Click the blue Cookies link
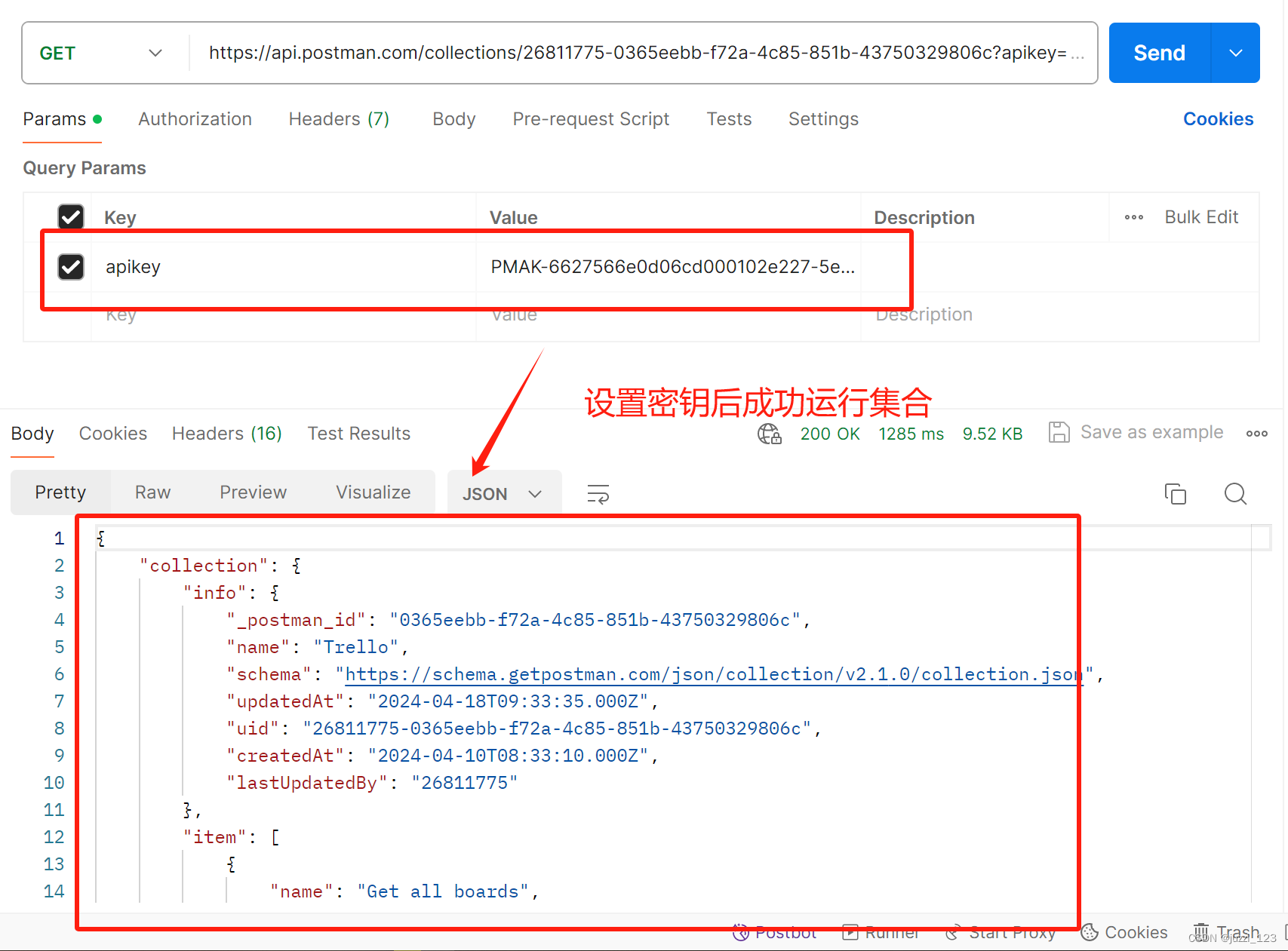 click(1218, 119)
